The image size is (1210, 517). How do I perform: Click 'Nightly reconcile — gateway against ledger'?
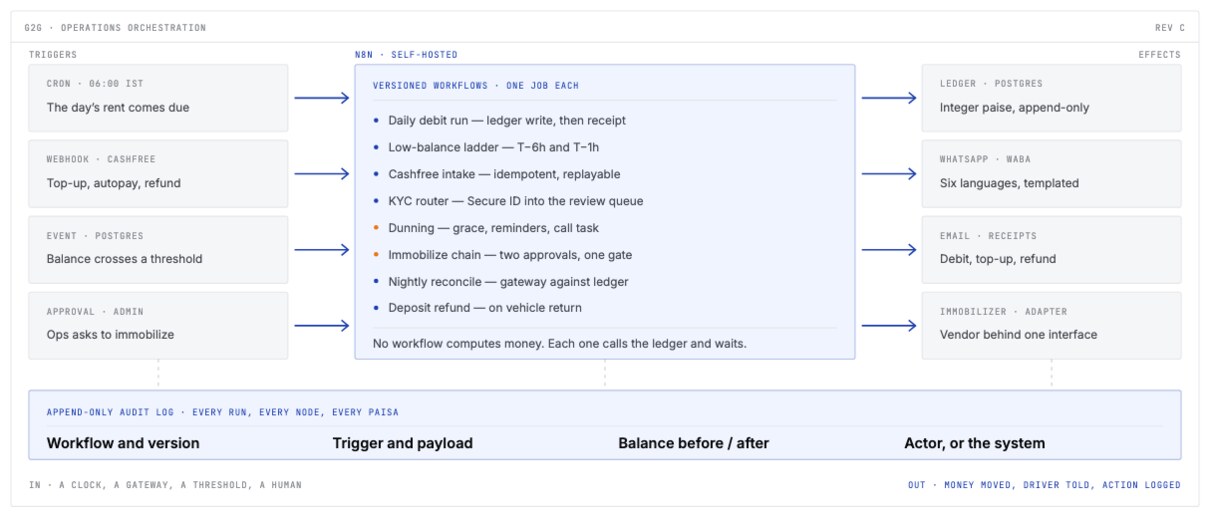click(501, 282)
